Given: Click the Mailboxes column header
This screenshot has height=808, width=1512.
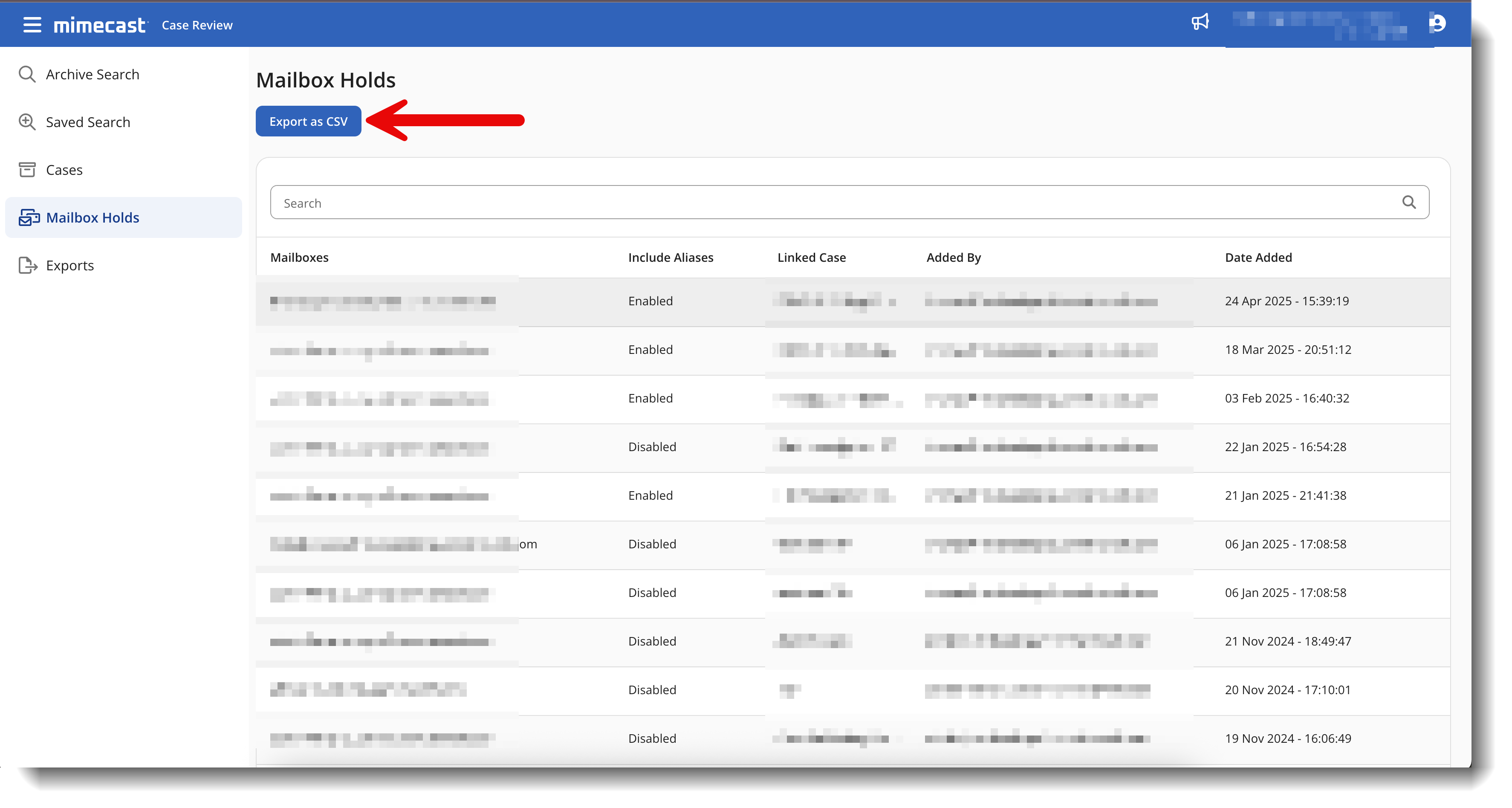Looking at the screenshot, I should [x=299, y=258].
